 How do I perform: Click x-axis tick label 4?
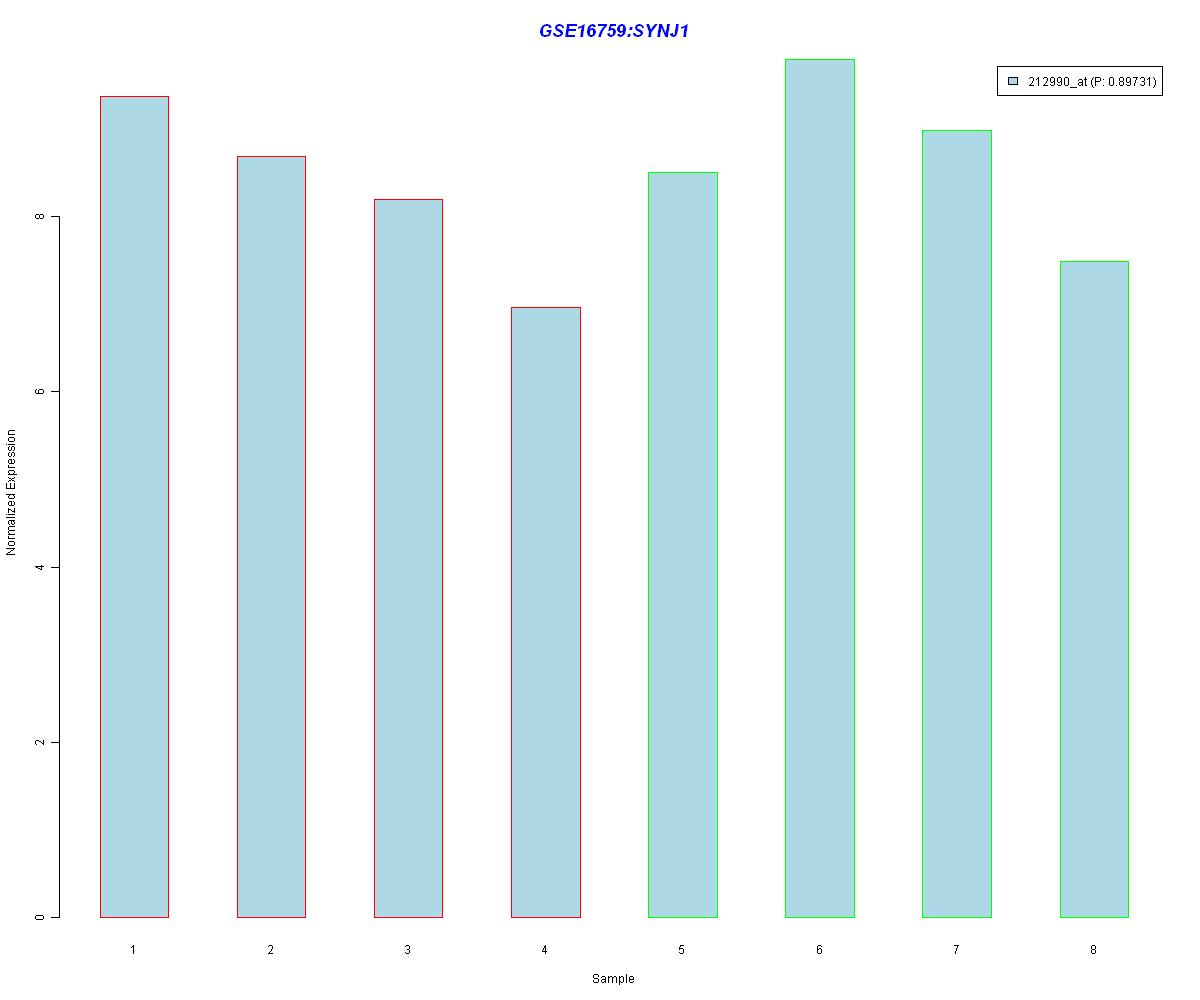[544, 949]
